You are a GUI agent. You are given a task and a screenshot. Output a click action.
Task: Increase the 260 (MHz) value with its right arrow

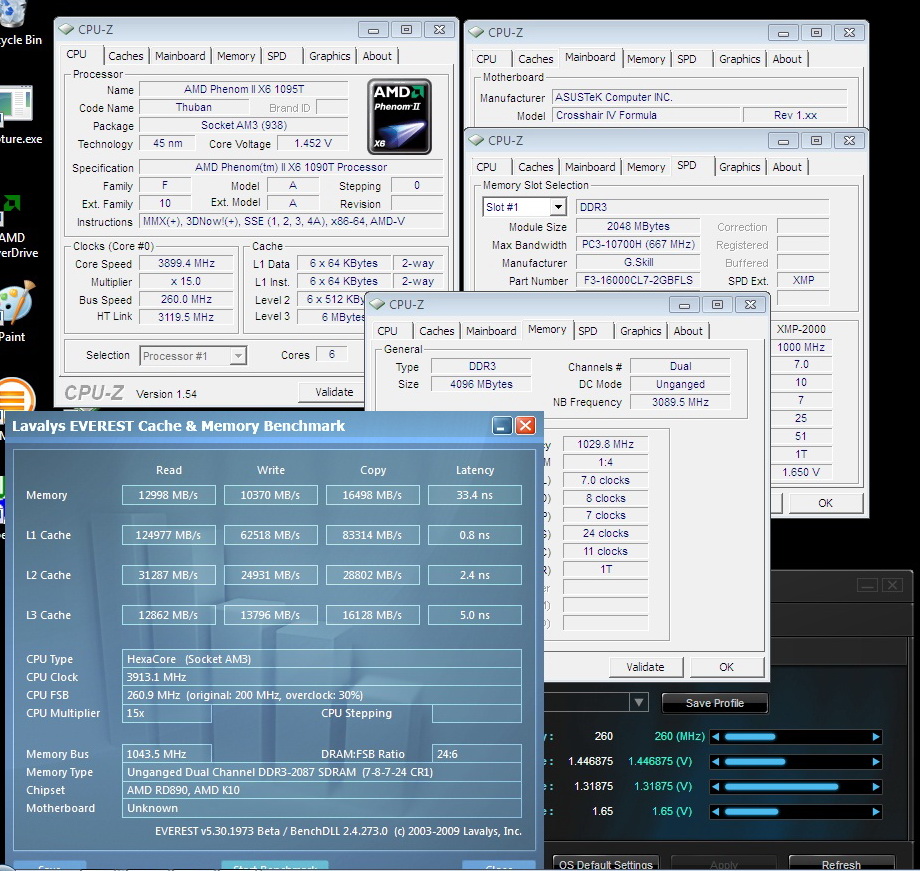[876, 737]
